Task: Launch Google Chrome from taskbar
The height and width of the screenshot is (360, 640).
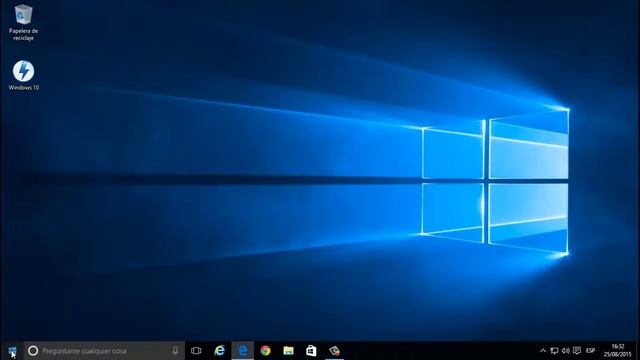Action: pos(266,351)
